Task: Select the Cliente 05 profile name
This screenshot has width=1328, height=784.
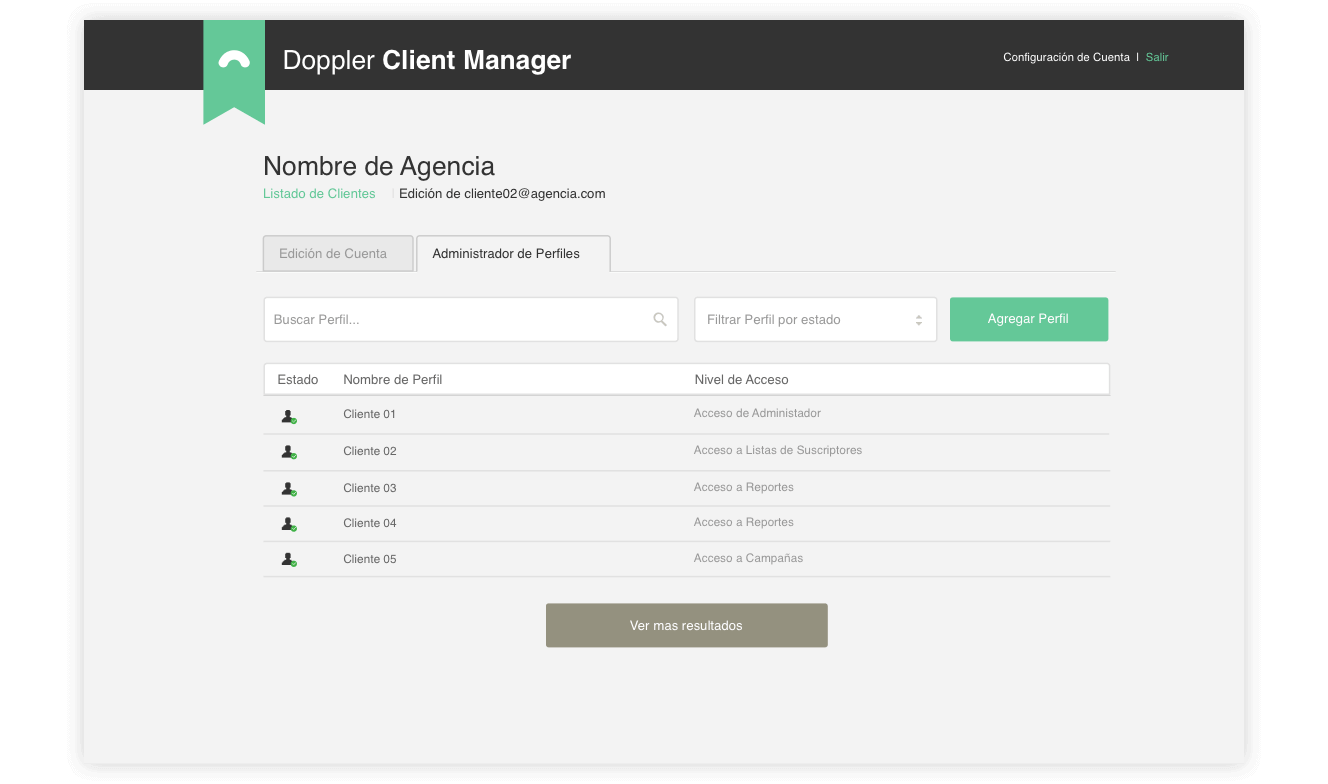Action: pos(370,559)
